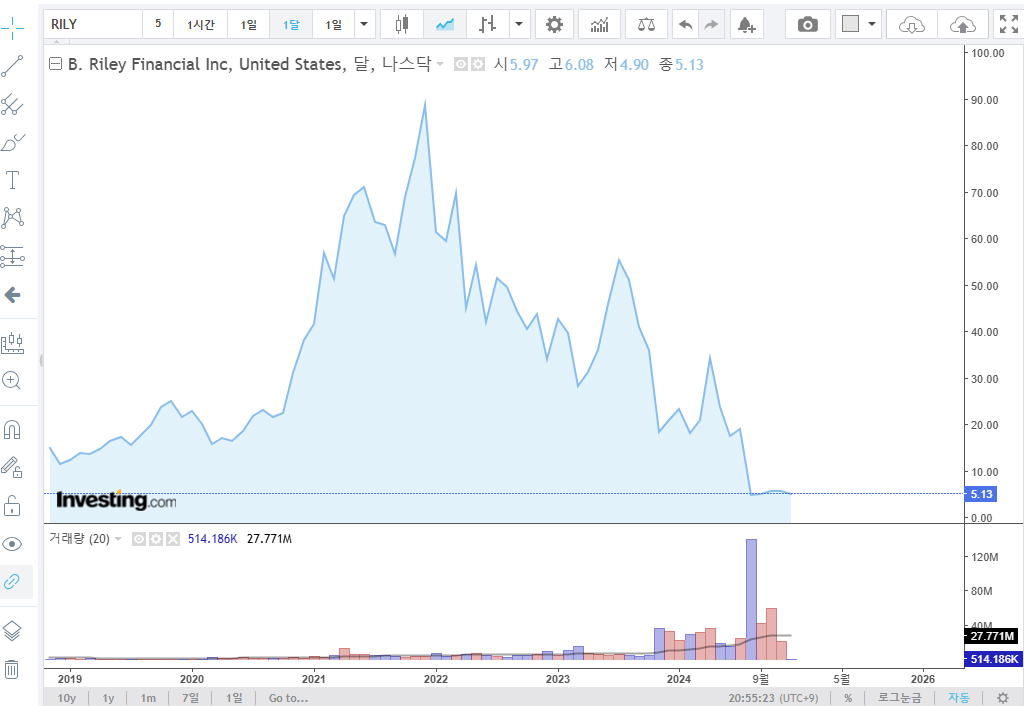Select the trend line drawing tool
The image size is (1024, 706).
(12, 66)
